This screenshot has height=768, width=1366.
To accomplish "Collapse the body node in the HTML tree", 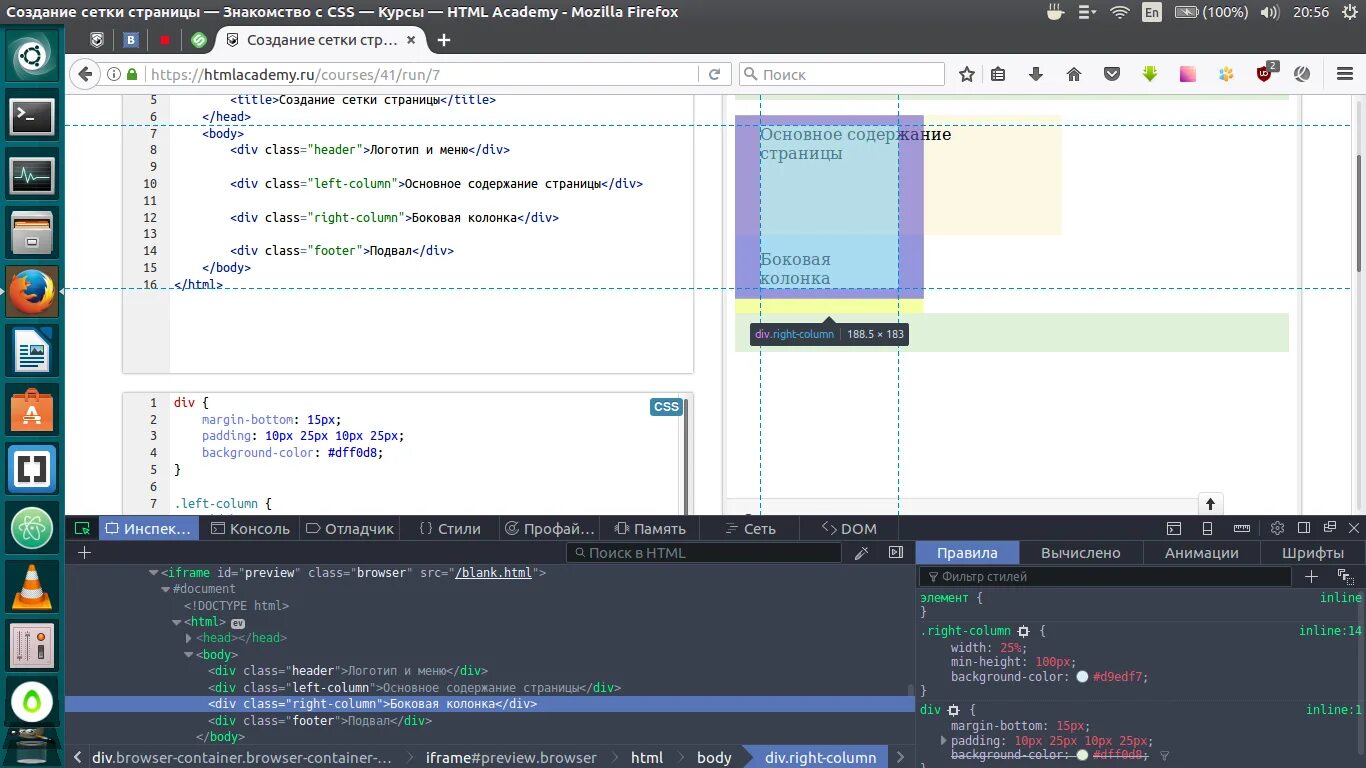I will 188,655.
